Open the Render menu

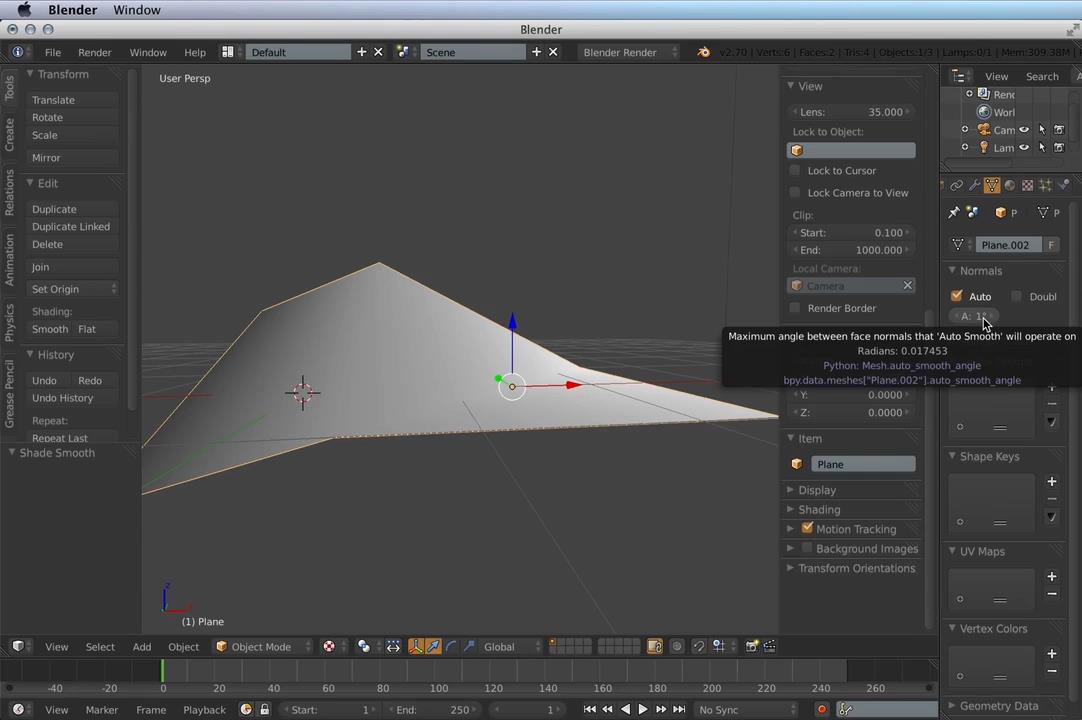pos(95,52)
